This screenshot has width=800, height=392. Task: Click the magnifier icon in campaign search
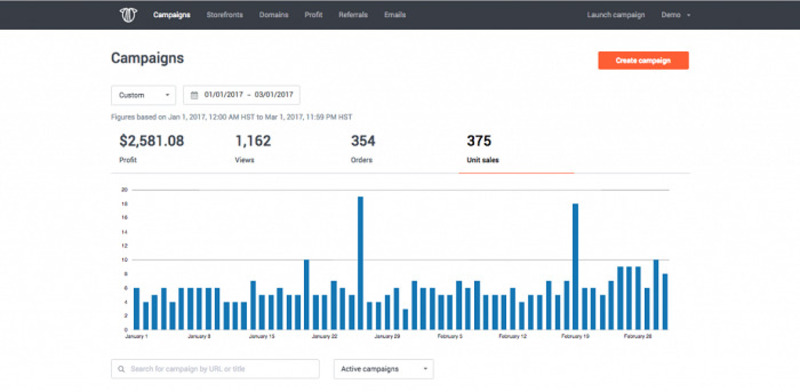click(x=121, y=369)
